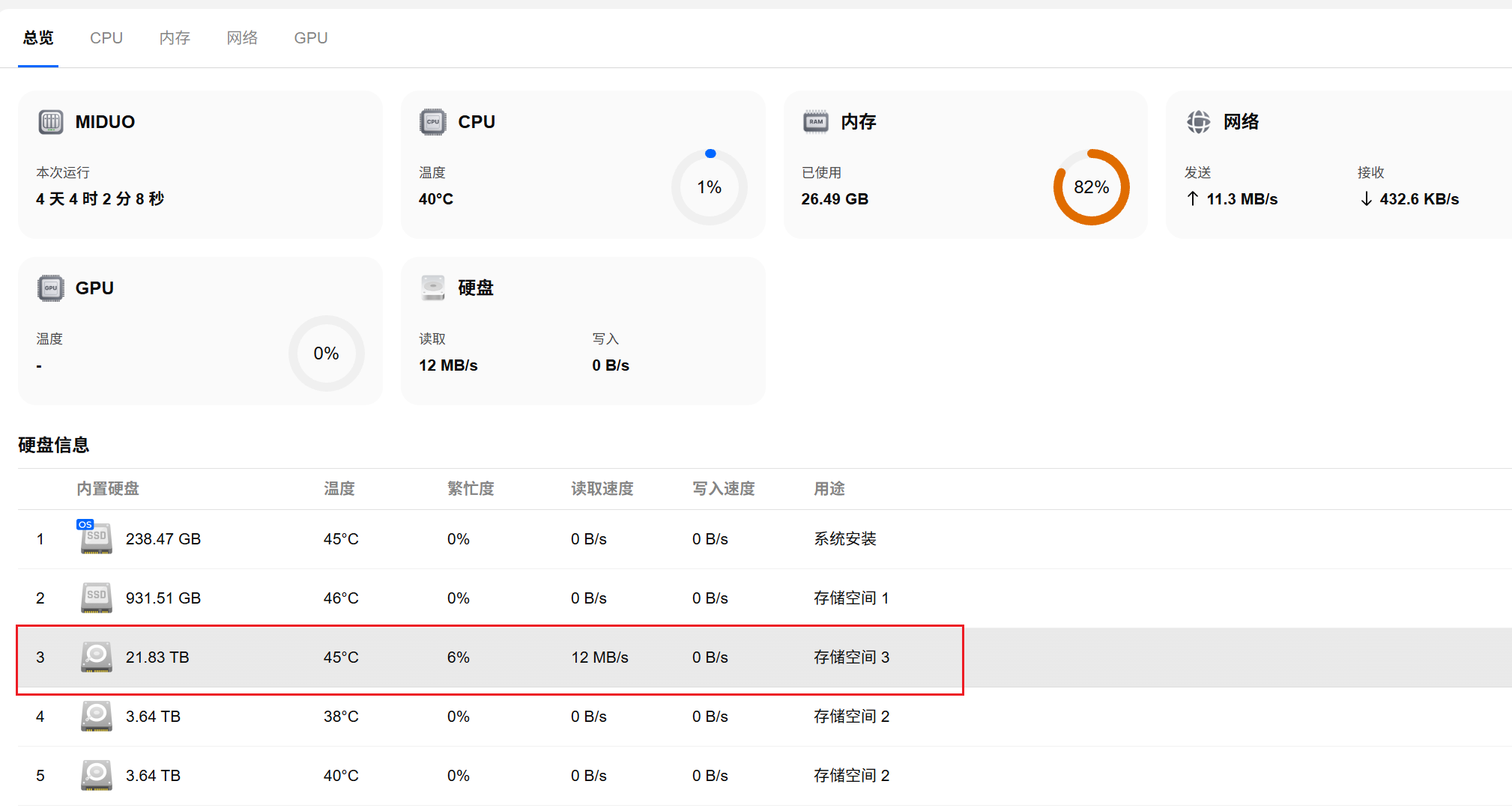Click the SSD icon for disk 931.51 GB
This screenshot has width=1512, height=808.
click(x=97, y=598)
